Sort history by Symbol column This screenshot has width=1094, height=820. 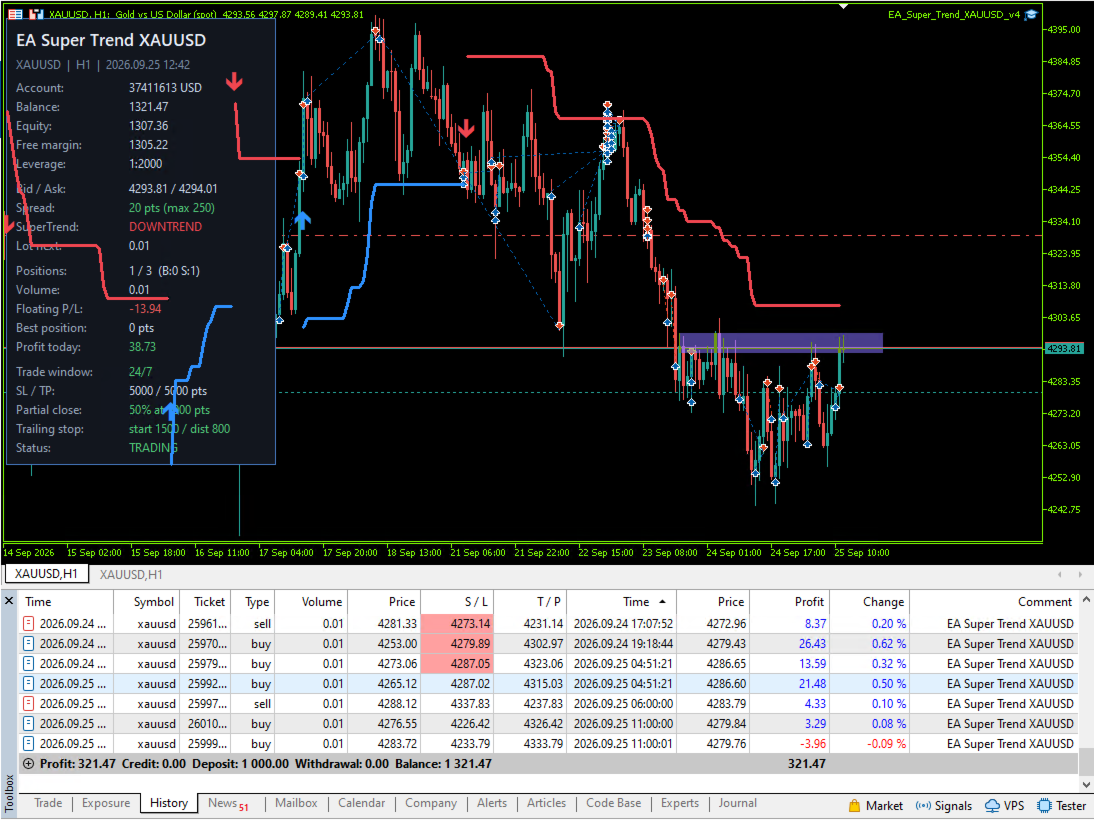(147, 602)
